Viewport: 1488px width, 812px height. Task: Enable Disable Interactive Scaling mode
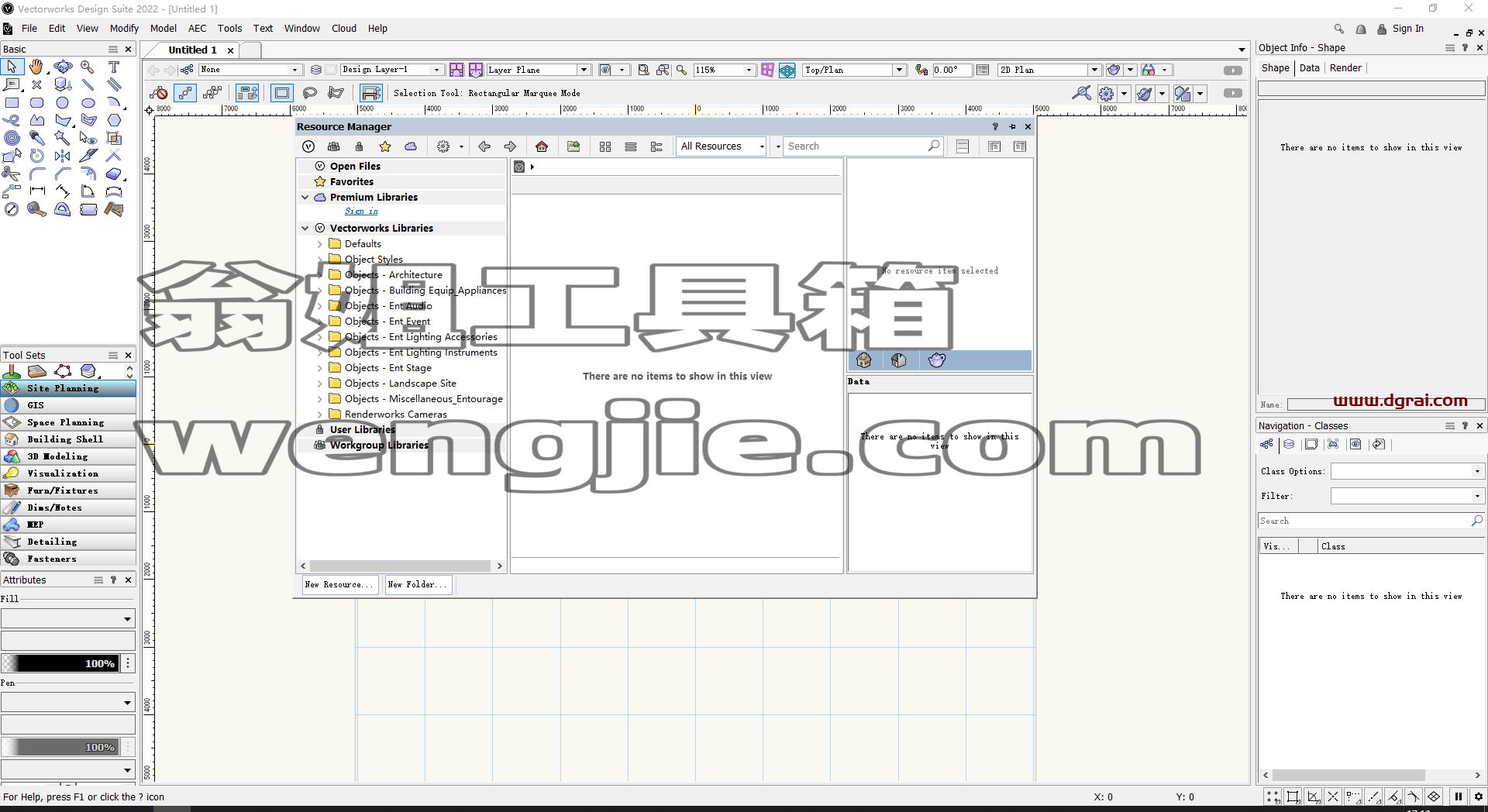[159, 93]
